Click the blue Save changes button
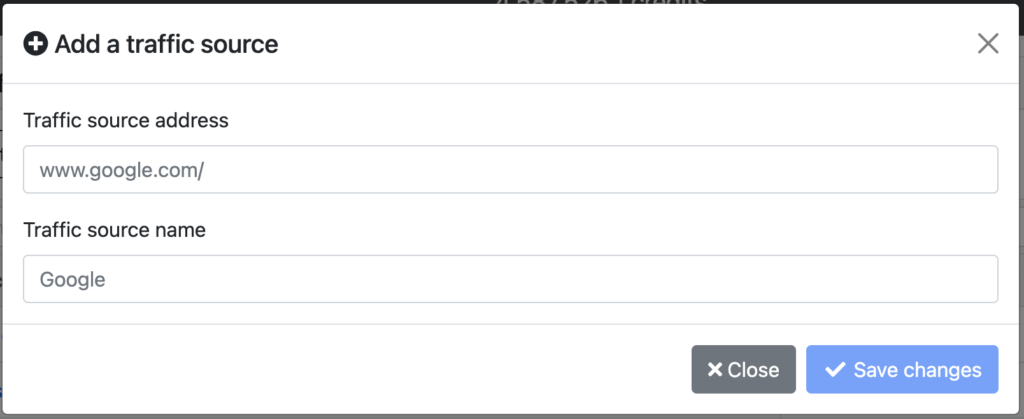 click(x=902, y=369)
